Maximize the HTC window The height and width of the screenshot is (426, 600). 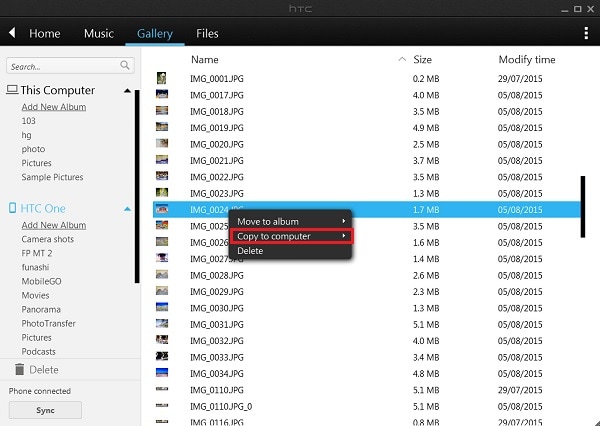click(577, 9)
